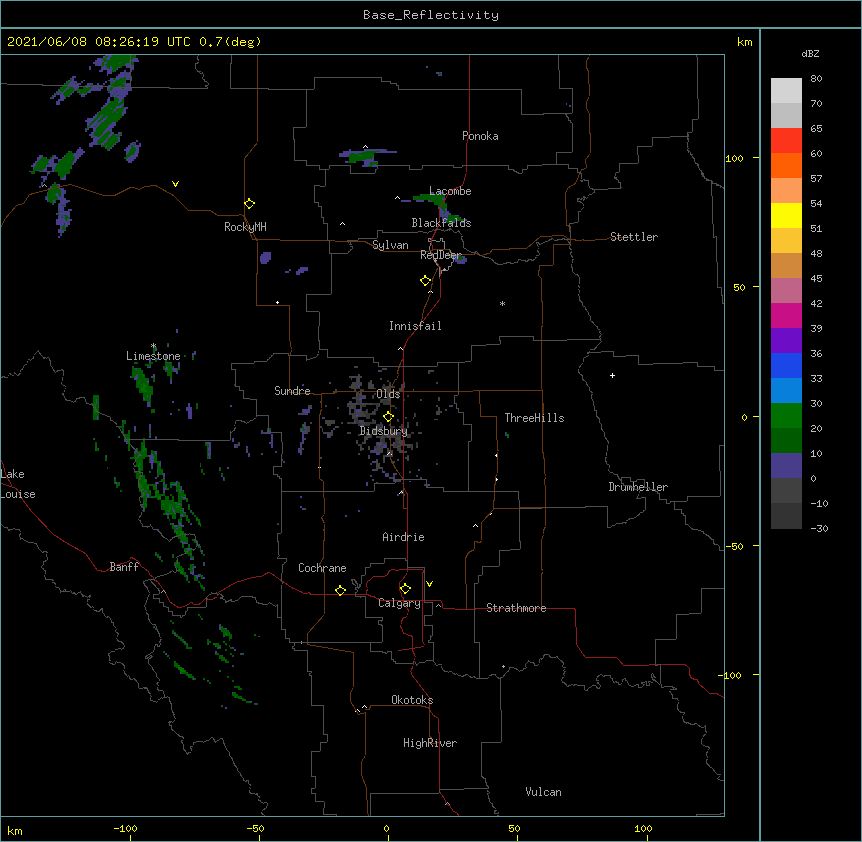Click the Limestone label
The width and height of the screenshot is (862, 842).
click(x=153, y=356)
